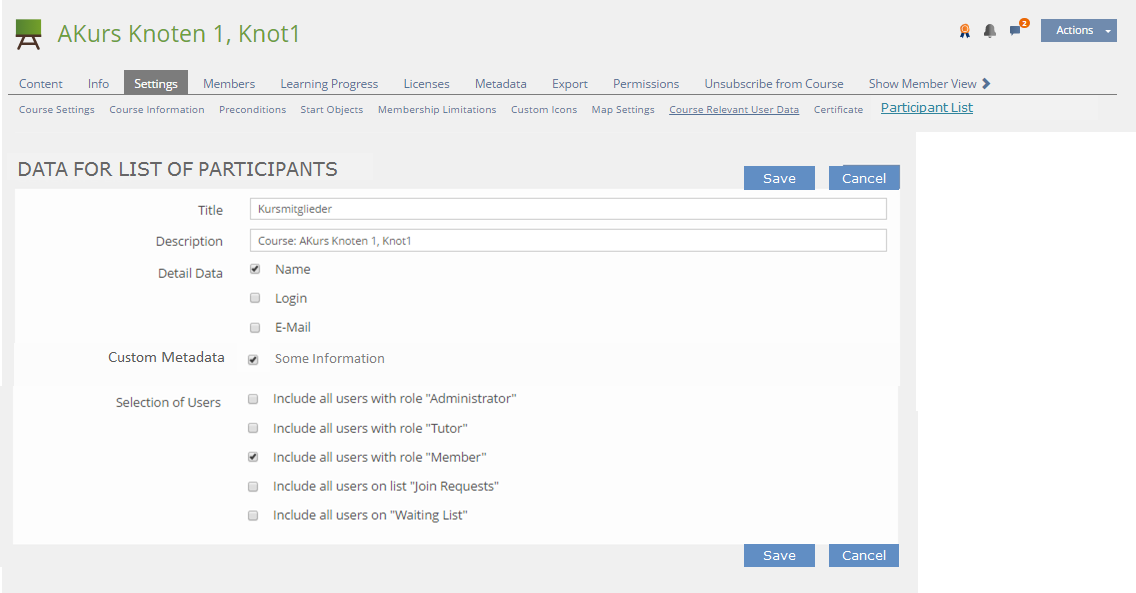Toggle the E-Mail checkbox

255,327
